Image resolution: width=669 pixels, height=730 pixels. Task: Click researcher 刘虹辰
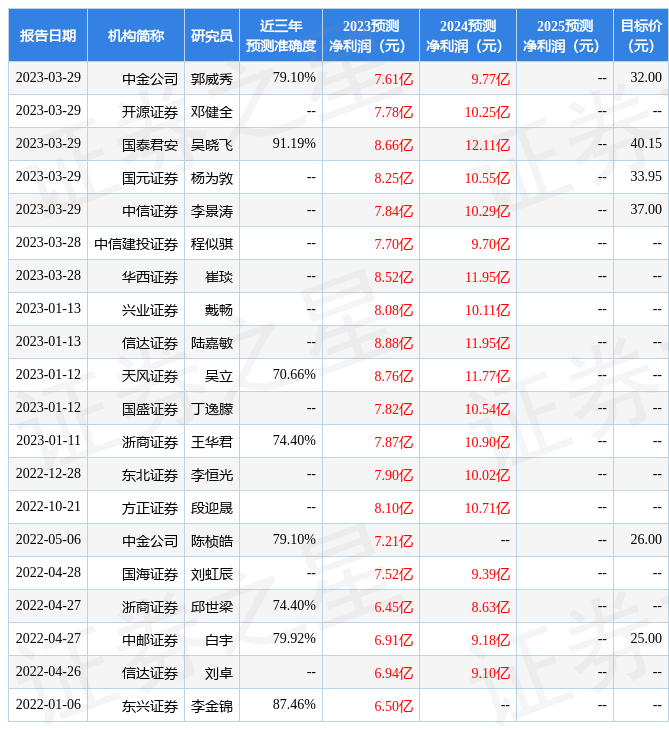(212, 575)
